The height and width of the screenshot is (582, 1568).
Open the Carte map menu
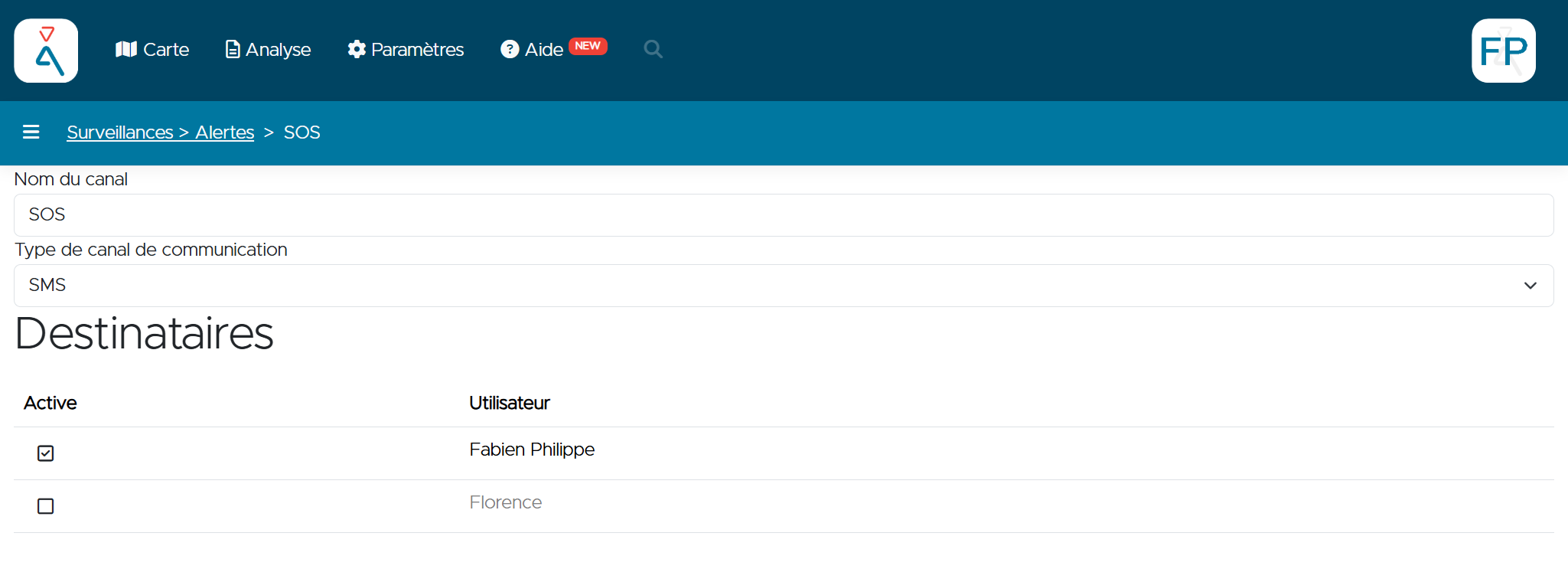152,50
